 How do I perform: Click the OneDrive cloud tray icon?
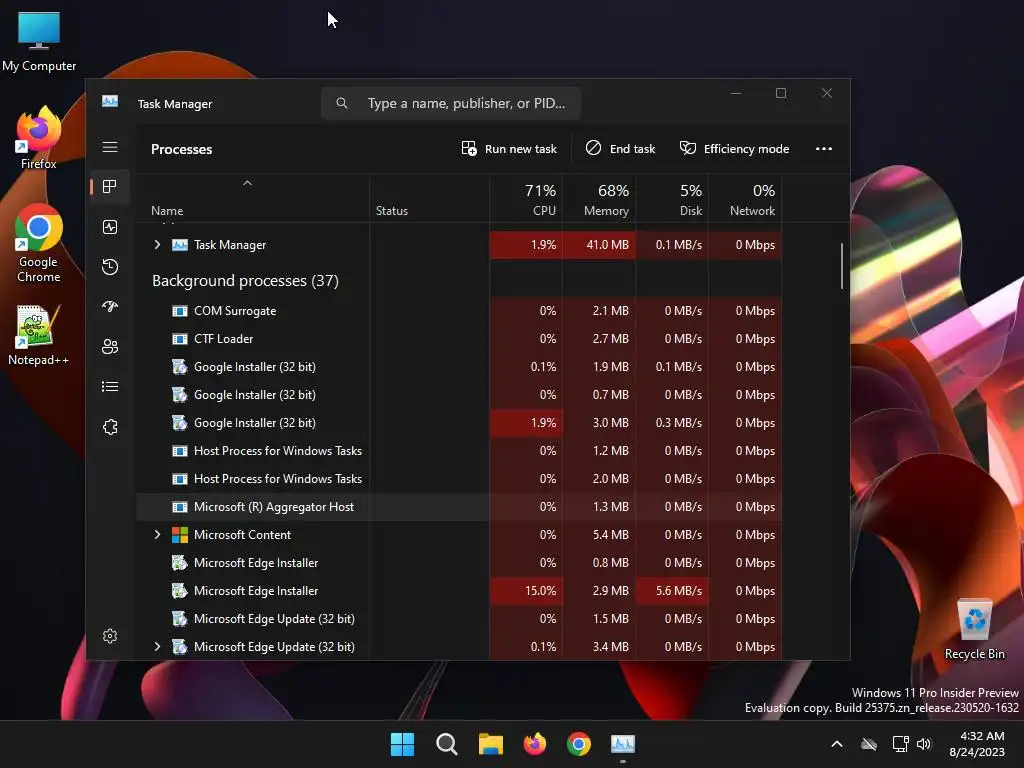click(x=869, y=744)
